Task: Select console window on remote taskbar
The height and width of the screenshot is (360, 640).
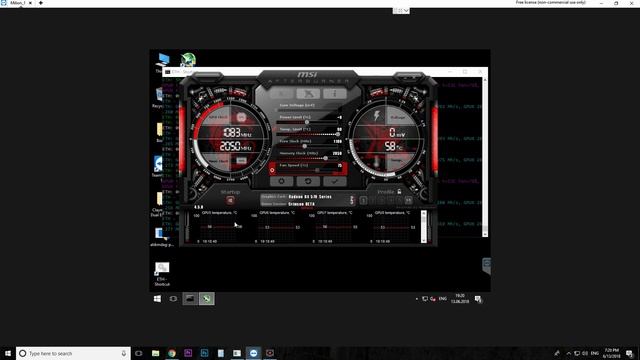Action: click(x=190, y=299)
